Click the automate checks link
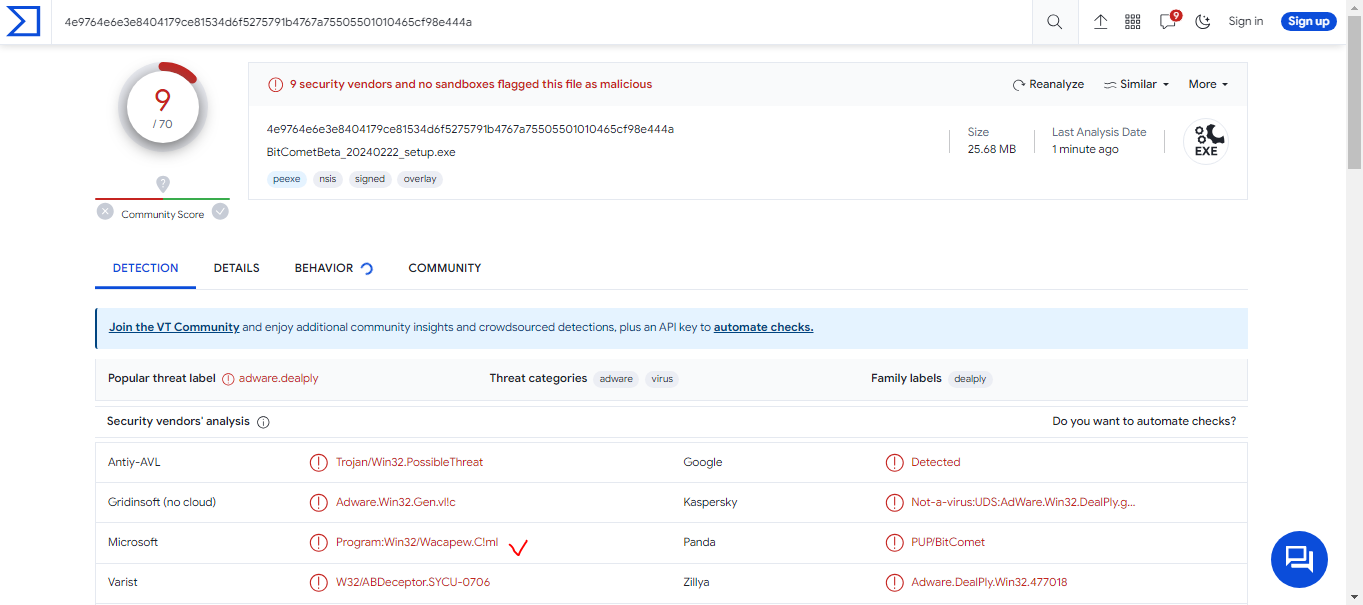Screen dimensions: 1363x605 click(x=763, y=327)
